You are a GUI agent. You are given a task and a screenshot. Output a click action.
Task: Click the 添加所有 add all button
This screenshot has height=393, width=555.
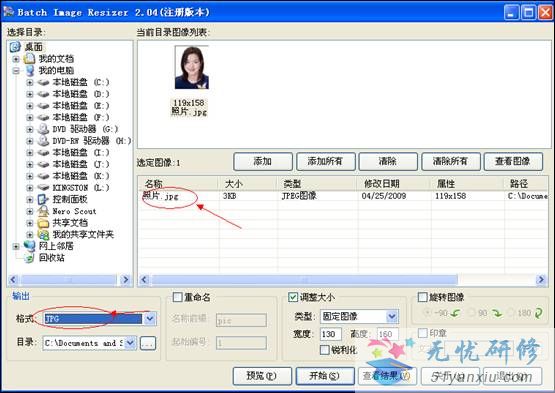326,162
